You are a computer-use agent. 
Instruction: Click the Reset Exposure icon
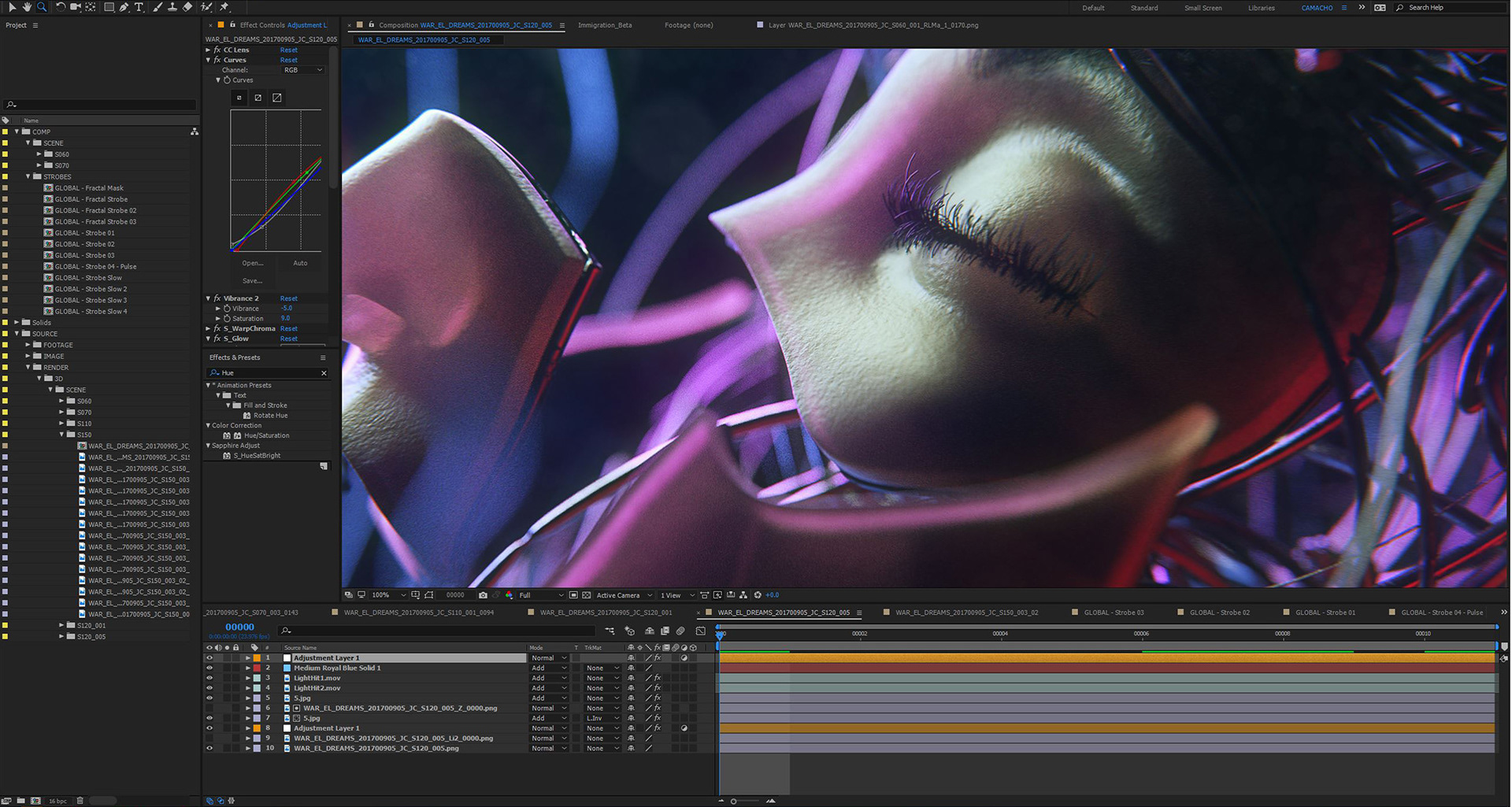[x=758, y=595]
